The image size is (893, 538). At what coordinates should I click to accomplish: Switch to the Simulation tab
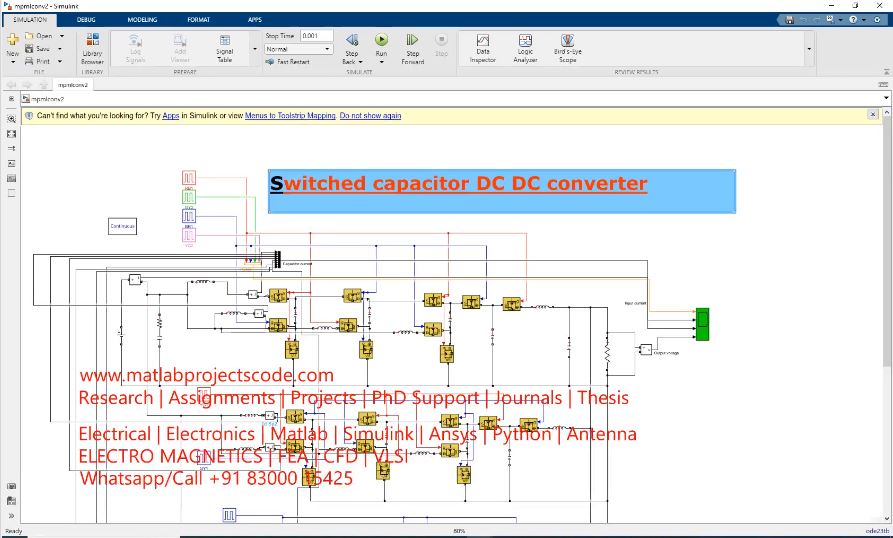(30, 19)
